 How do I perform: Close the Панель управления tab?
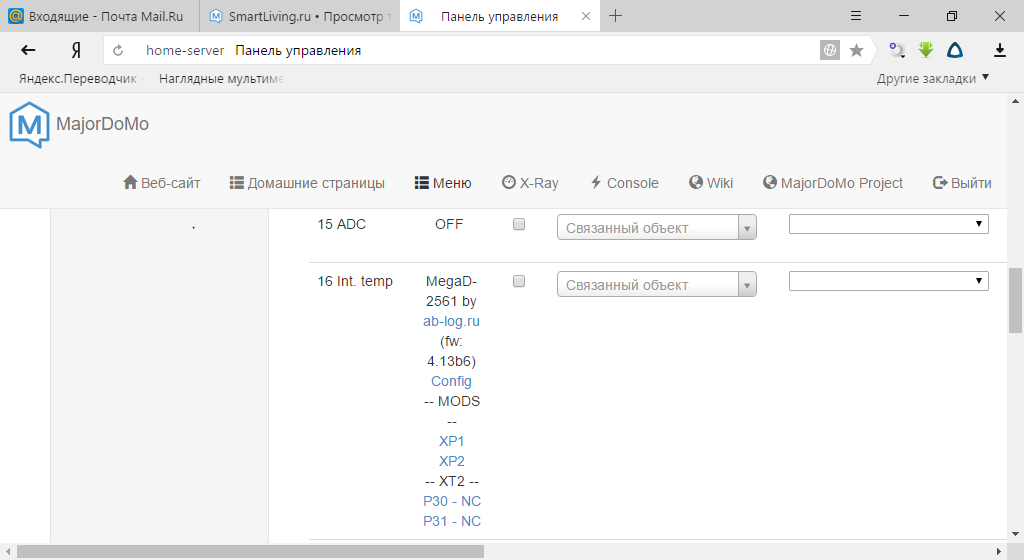(586, 16)
